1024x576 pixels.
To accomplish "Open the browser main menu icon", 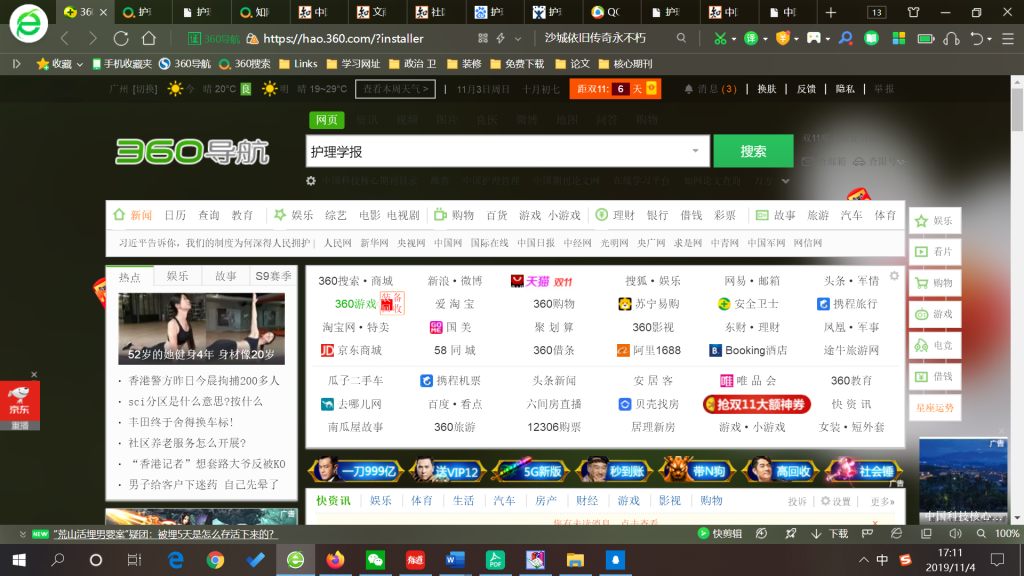I will click(x=1008, y=39).
